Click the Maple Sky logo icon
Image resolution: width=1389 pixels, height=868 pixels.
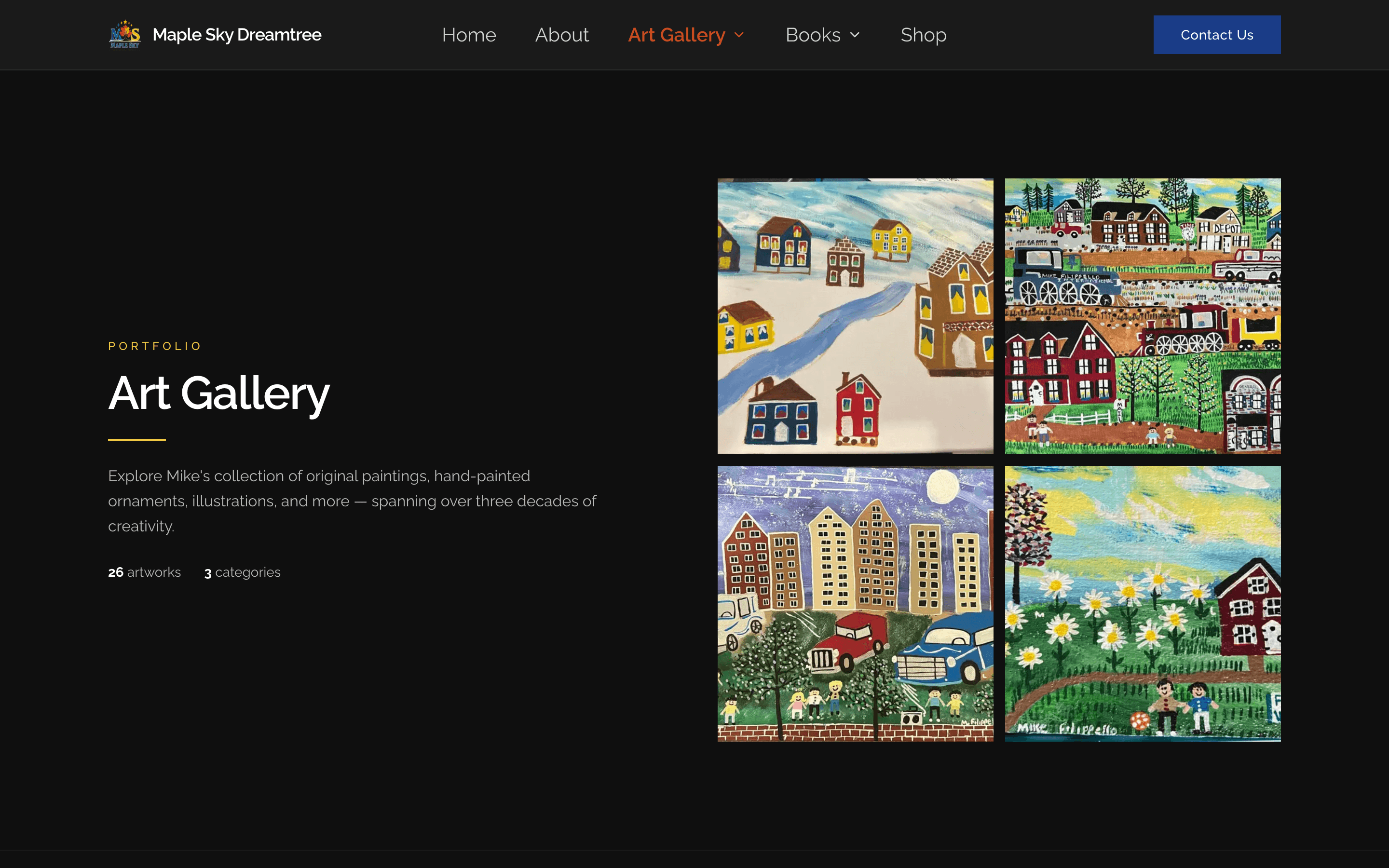point(124,34)
